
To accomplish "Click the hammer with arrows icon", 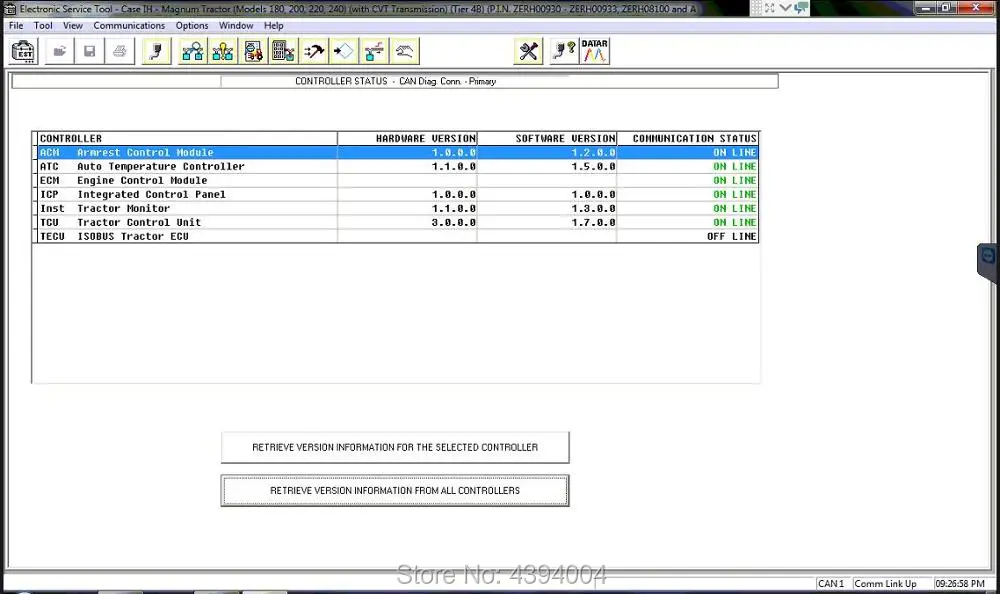I will 314,52.
